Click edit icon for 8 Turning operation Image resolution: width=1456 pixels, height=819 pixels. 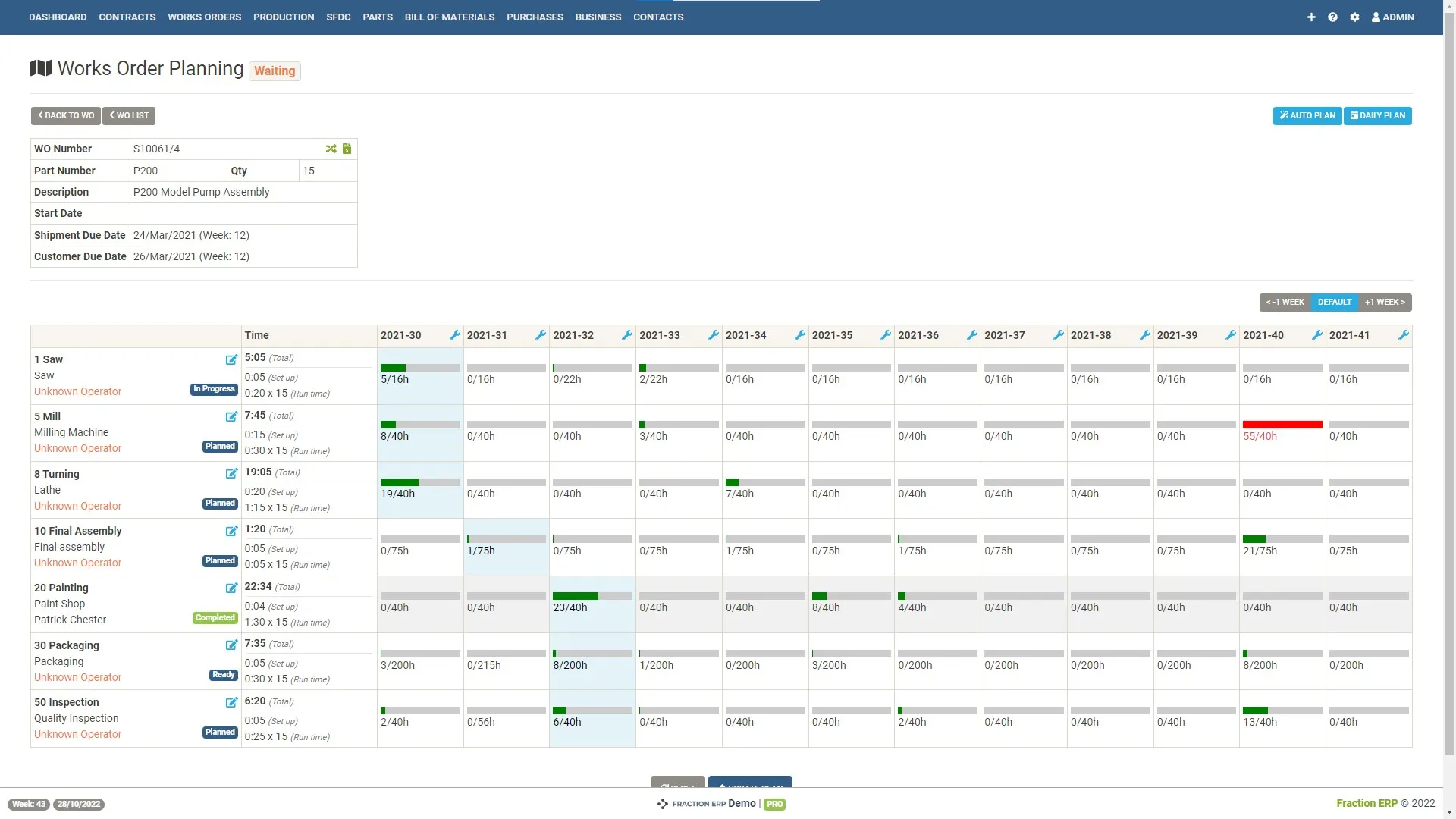tap(231, 474)
